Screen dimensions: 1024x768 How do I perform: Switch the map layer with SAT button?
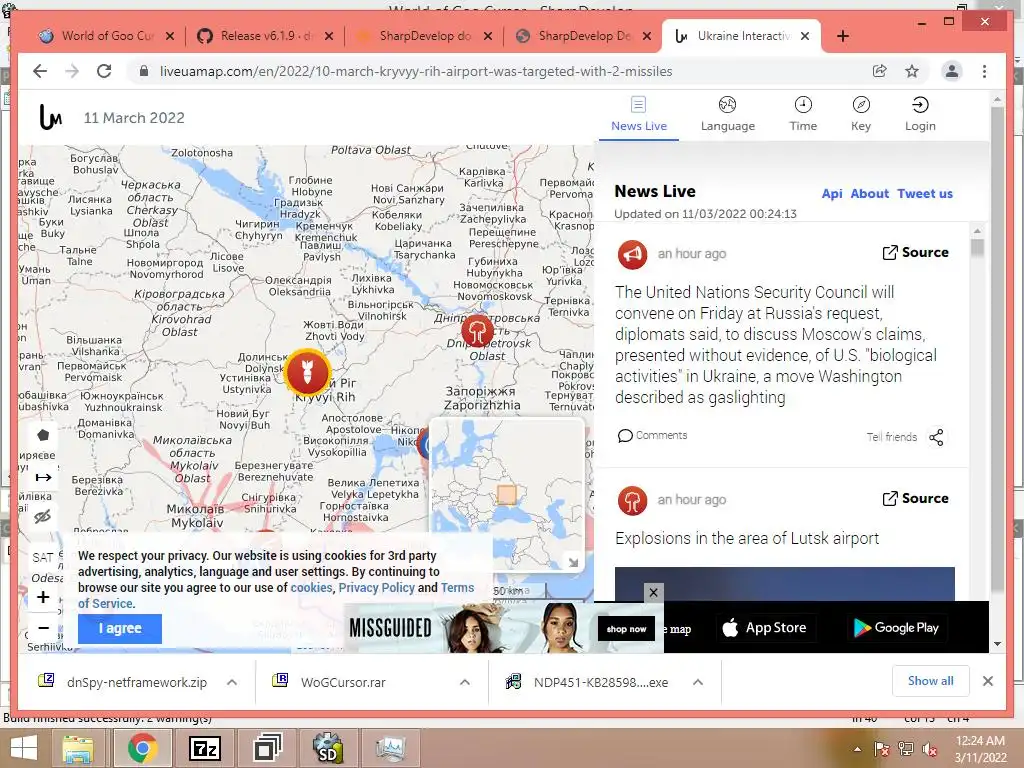coord(43,558)
